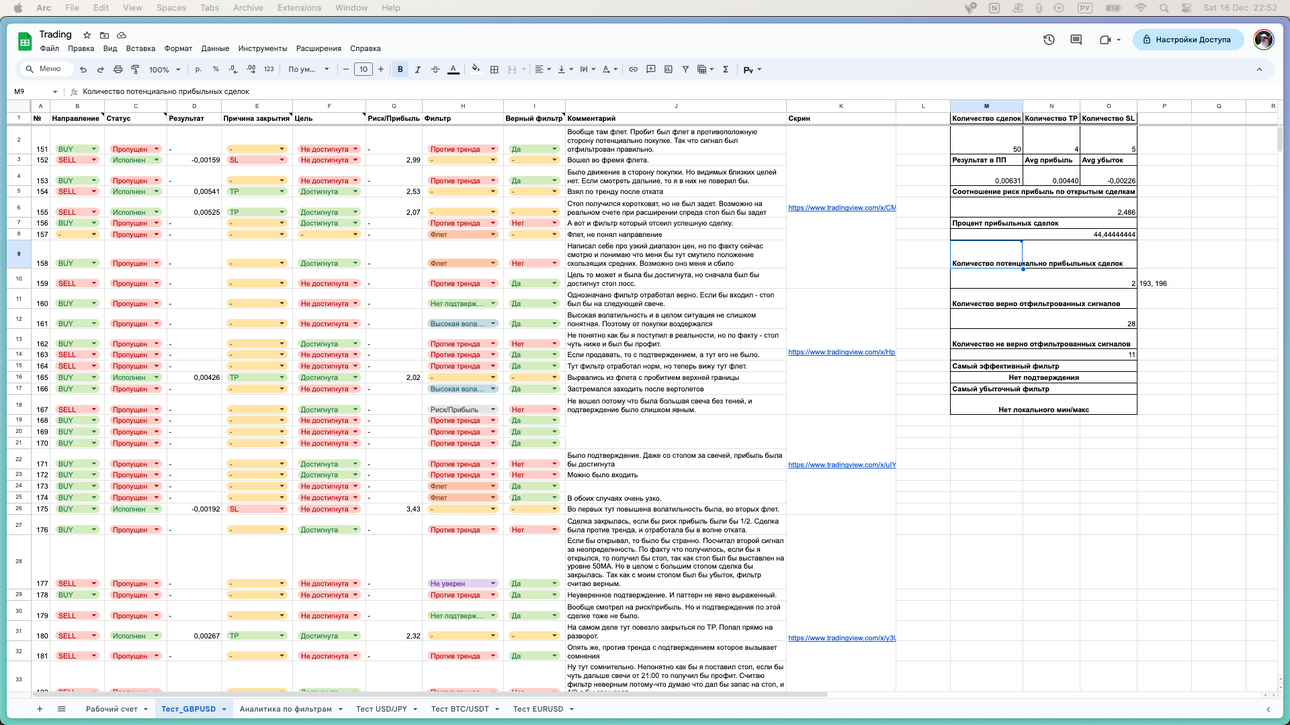Open tradingview link in row 171

(842, 464)
